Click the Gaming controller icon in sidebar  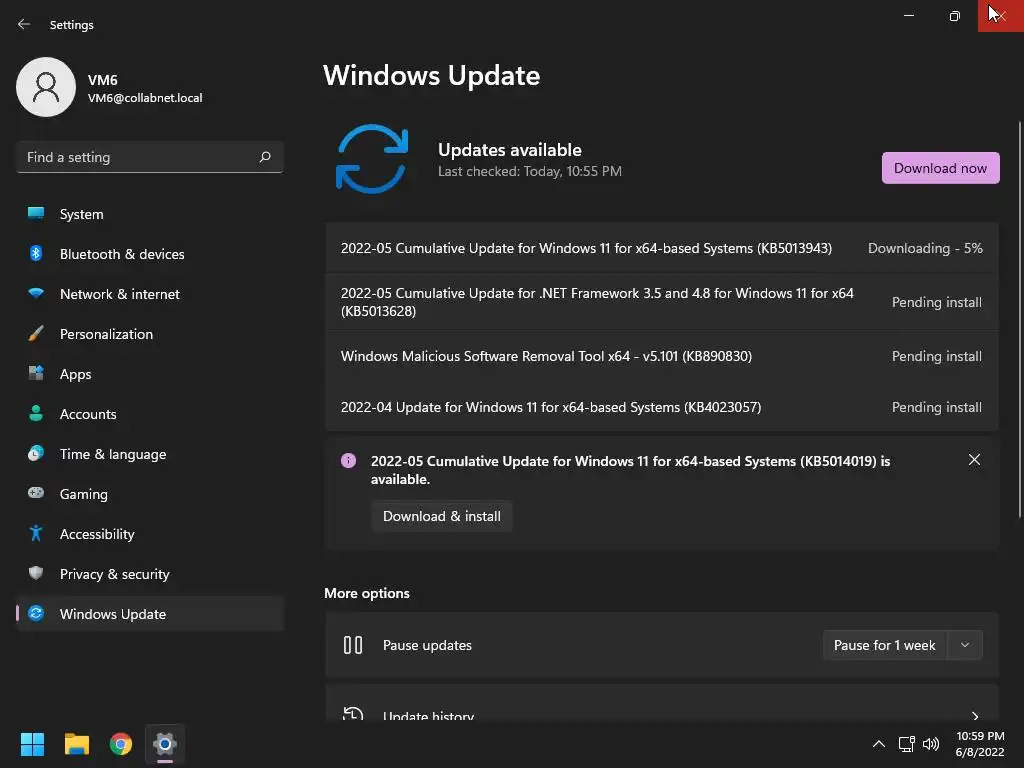pos(36,493)
